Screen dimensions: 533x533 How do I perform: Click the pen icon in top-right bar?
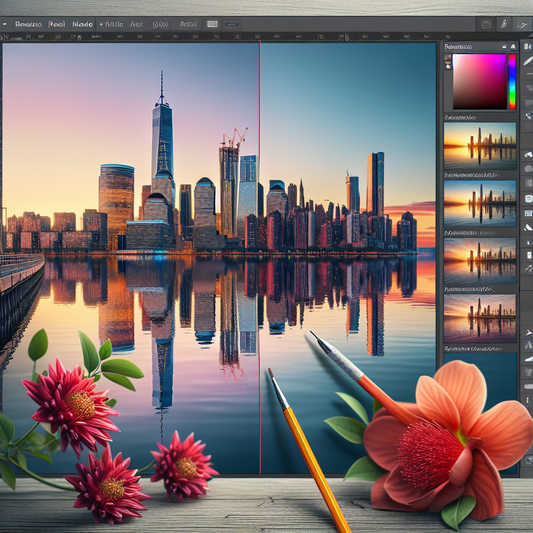[504, 24]
